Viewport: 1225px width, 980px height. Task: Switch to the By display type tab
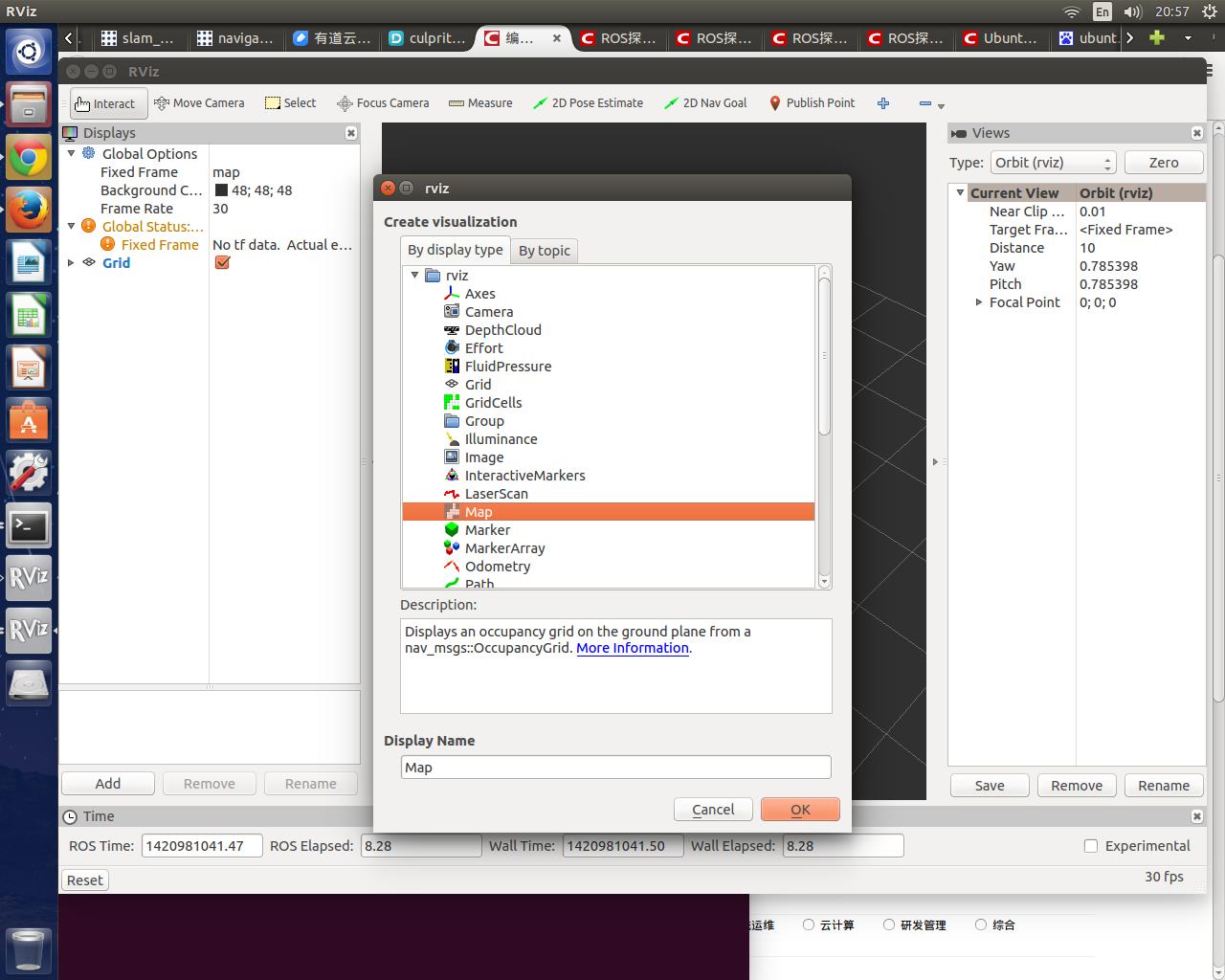[x=456, y=250]
